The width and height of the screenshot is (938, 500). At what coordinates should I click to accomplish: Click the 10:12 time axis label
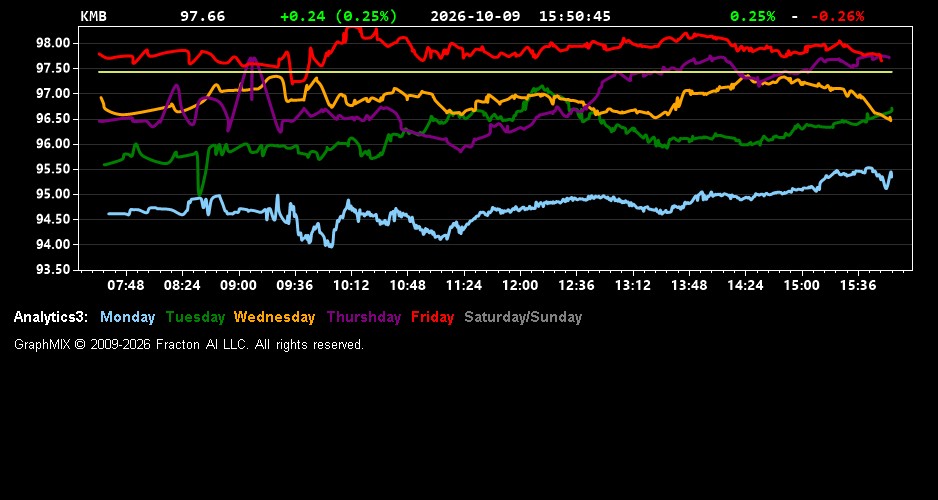coord(351,285)
